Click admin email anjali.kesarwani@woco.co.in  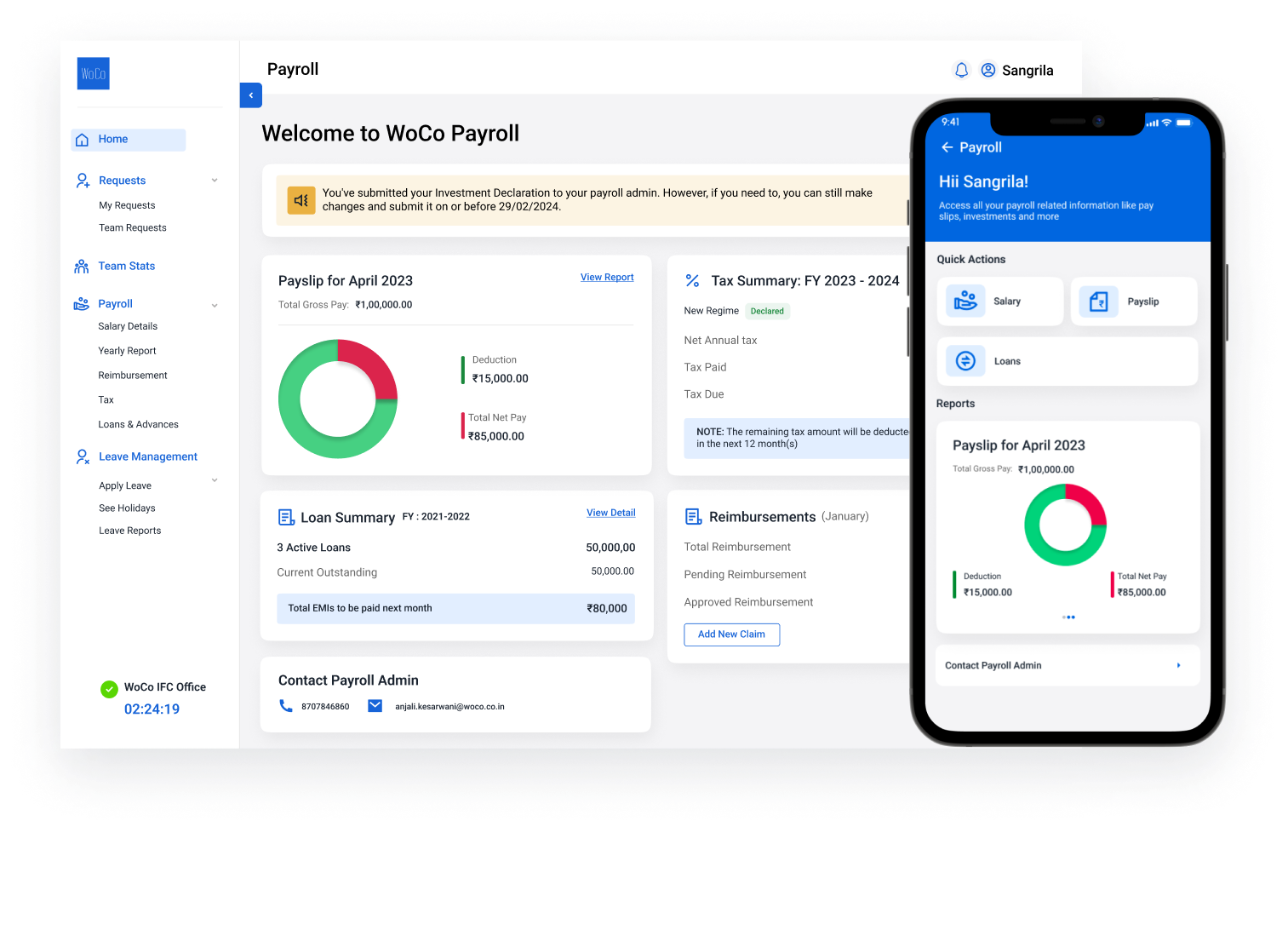pyautogui.click(x=449, y=707)
